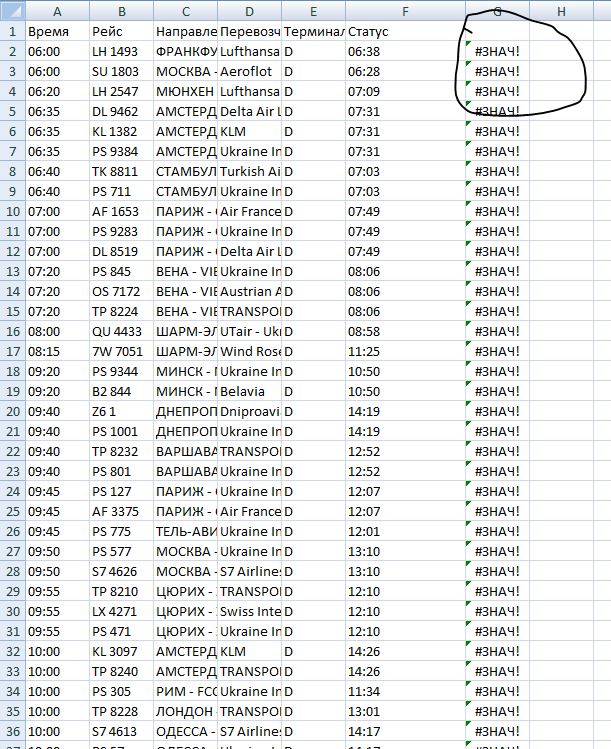The image size is (611, 749).
Task: Select the #ЗНАЧ! error cell in row 2
Action: (497, 51)
